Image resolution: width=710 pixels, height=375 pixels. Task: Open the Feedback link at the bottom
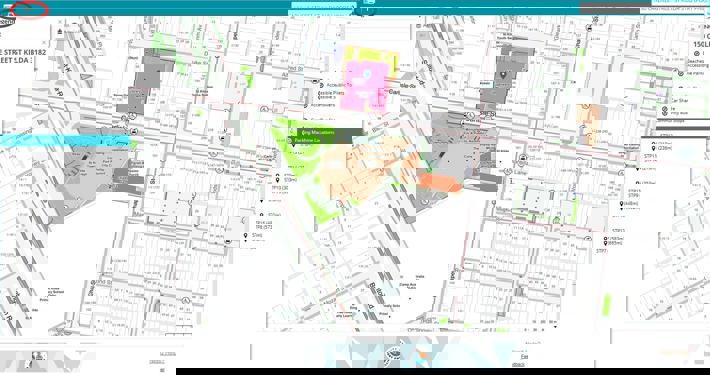click(x=524, y=356)
